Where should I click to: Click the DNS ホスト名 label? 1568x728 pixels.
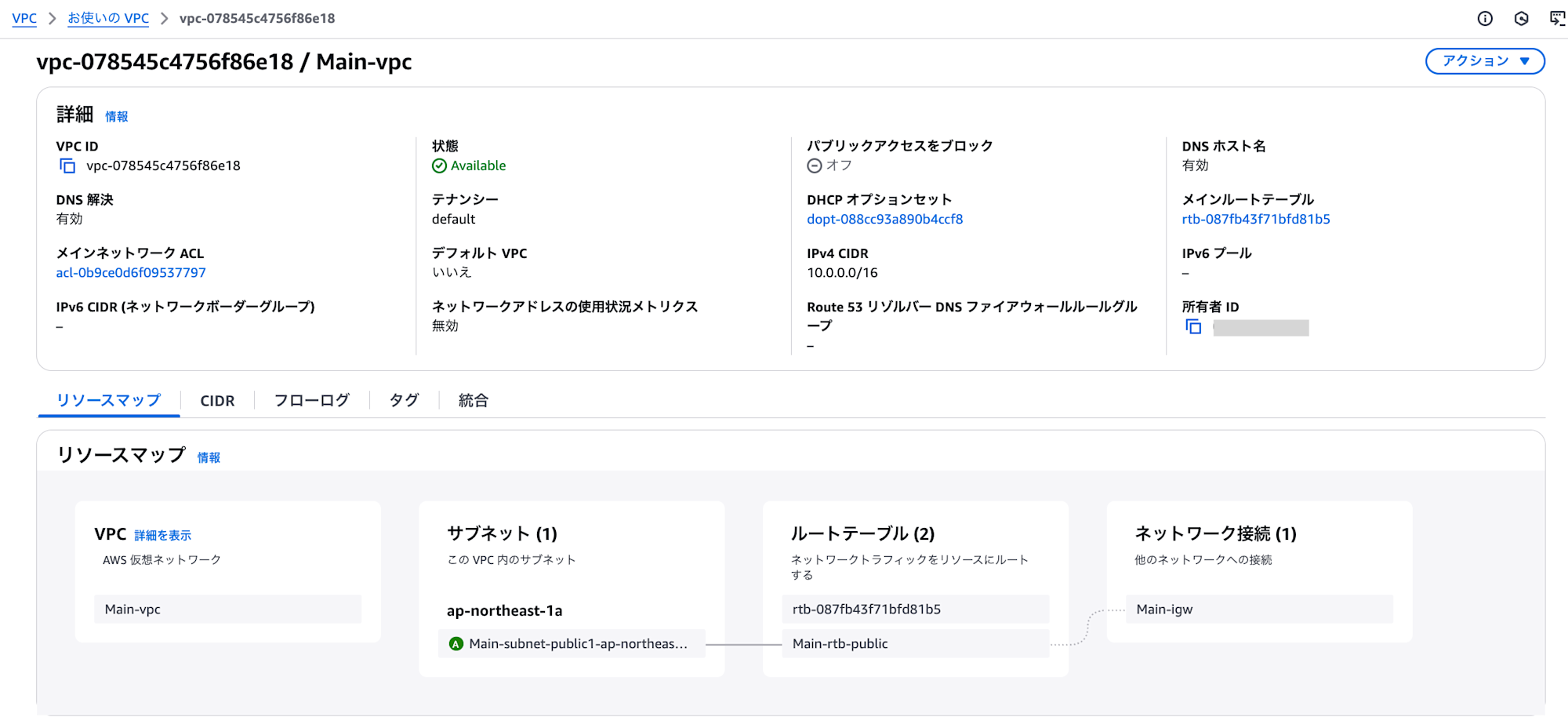click(x=1224, y=147)
